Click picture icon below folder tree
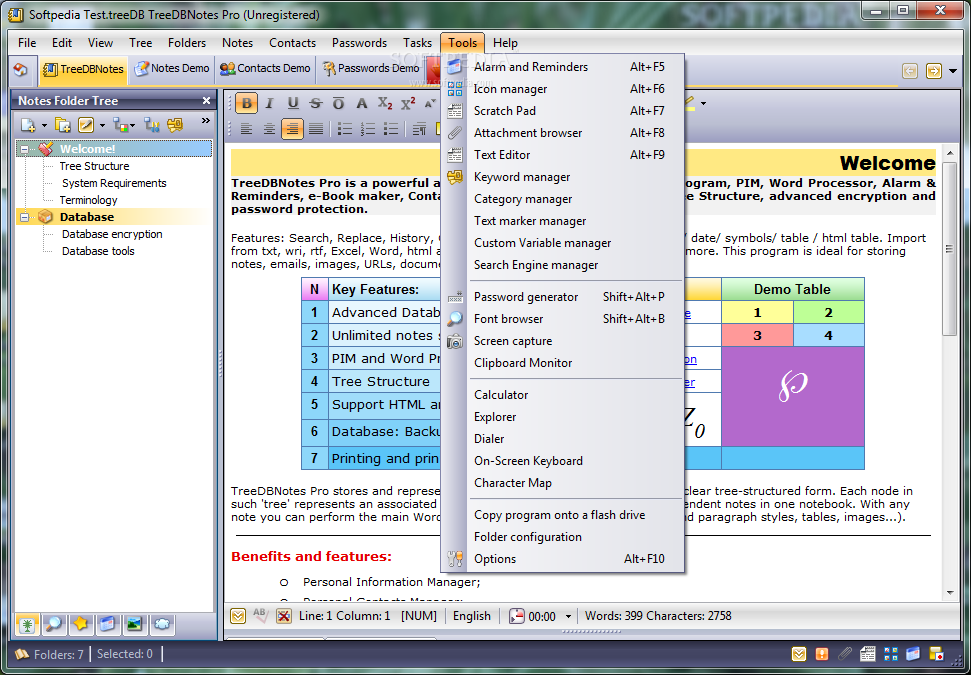971x675 pixels. click(x=134, y=624)
